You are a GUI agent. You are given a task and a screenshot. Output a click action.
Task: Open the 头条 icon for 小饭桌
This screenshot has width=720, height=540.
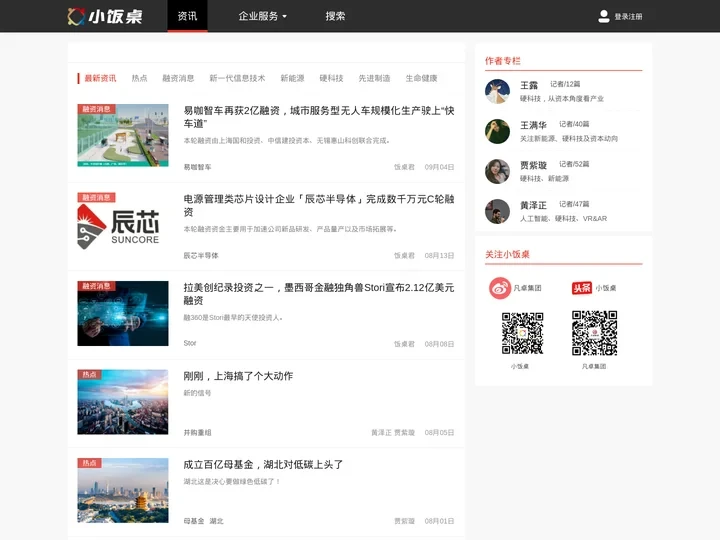click(581, 288)
